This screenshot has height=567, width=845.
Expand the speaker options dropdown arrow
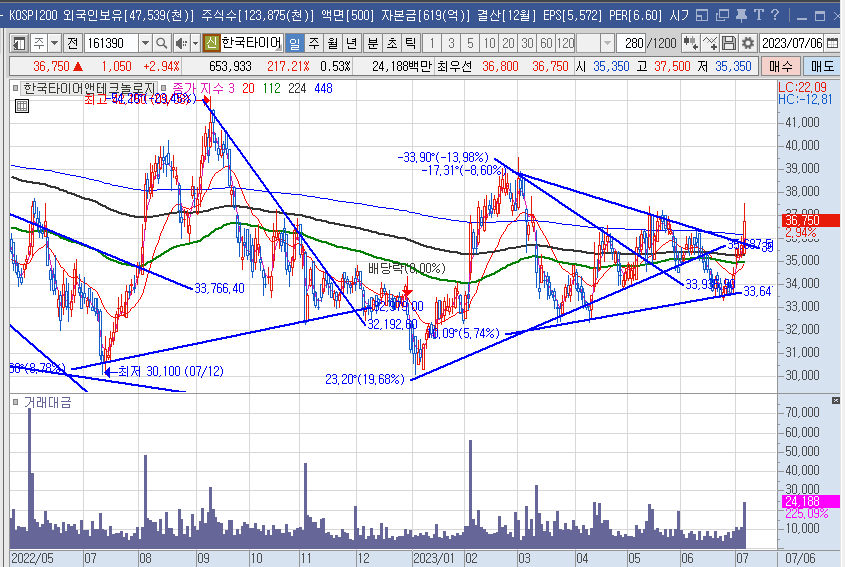195,43
